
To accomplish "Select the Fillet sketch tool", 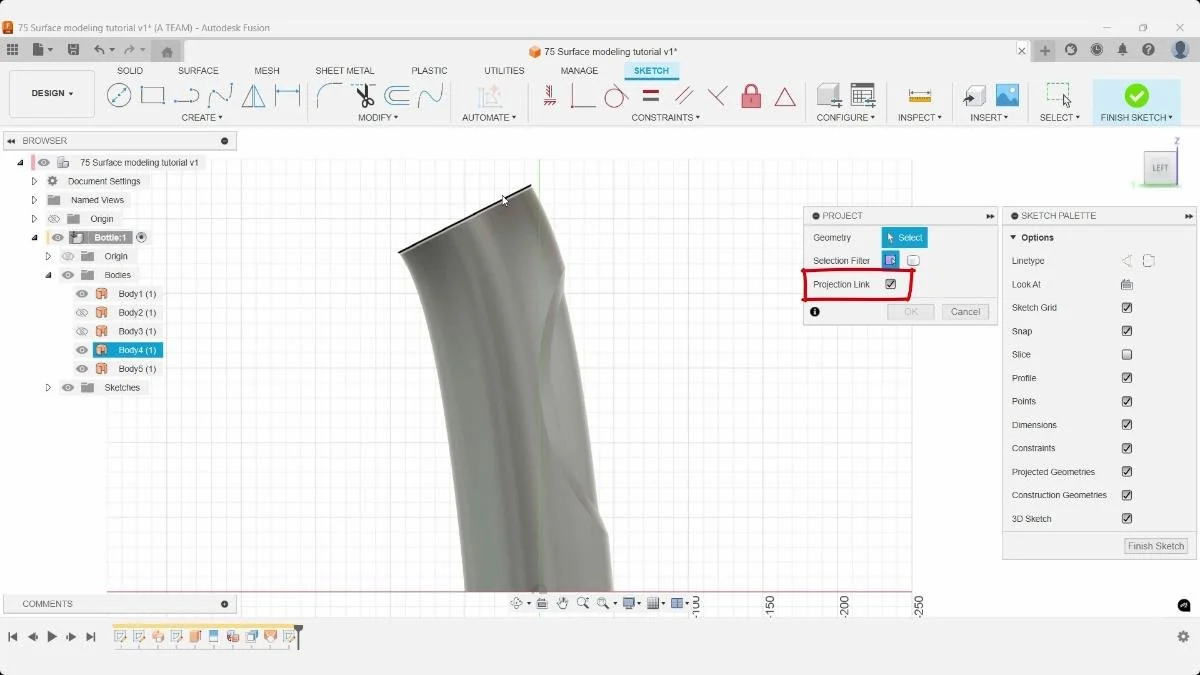I will (329, 95).
